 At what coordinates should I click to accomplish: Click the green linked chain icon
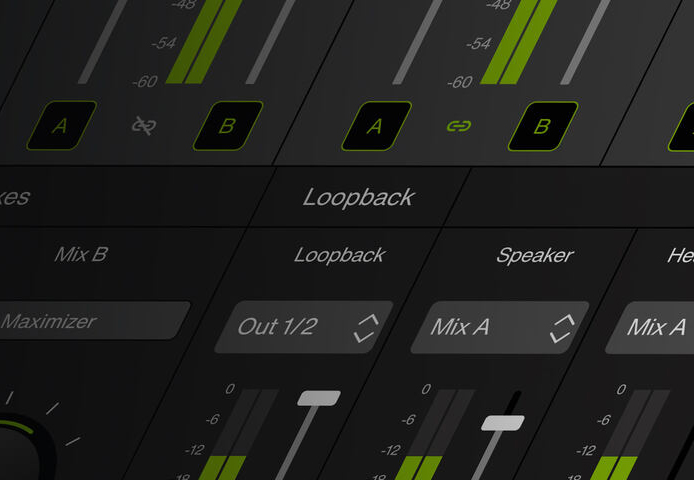point(459,126)
